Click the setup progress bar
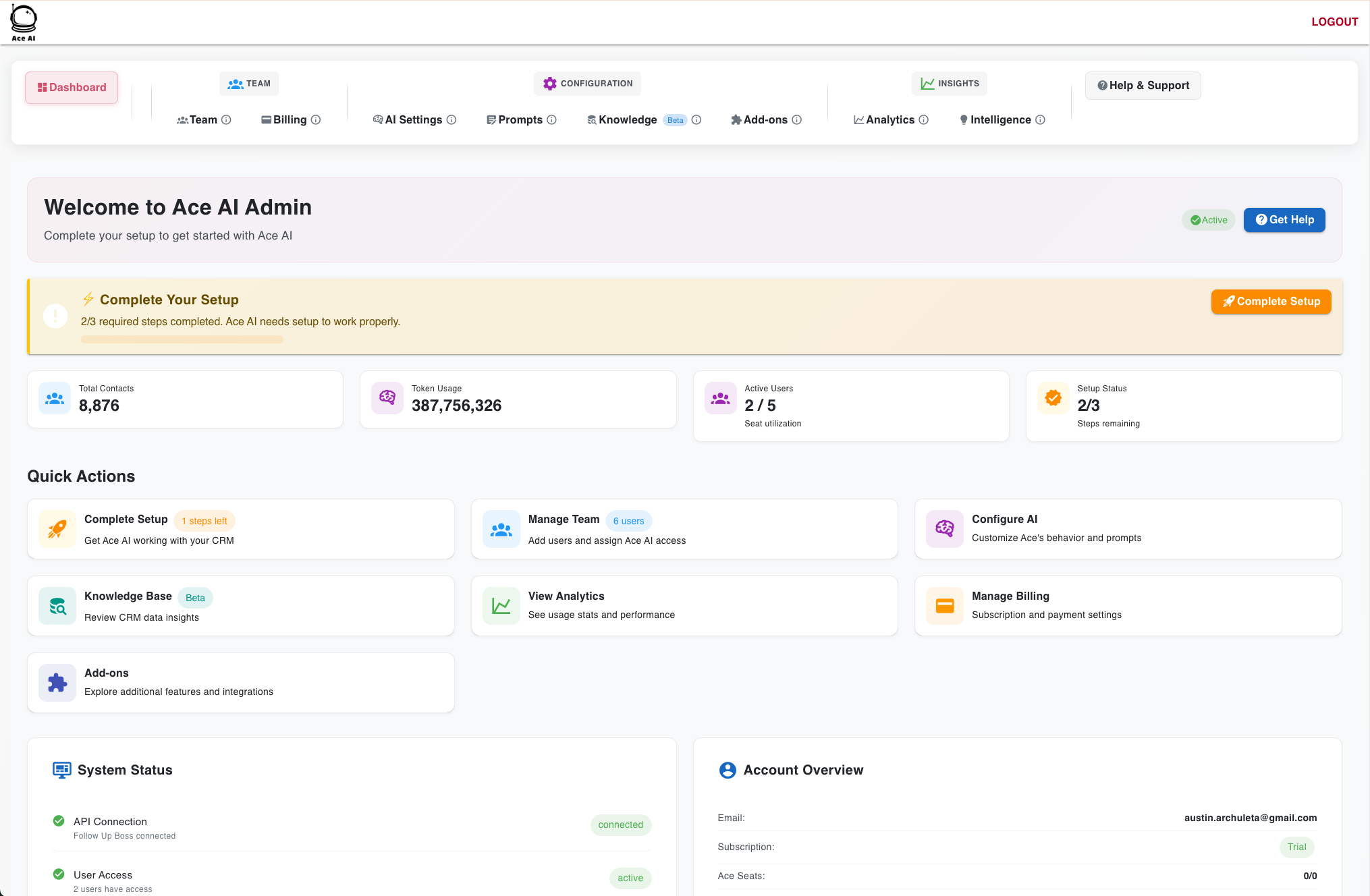Image resolution: width=1370 pixels, height=896 pixels. pyautogui.click(x=182, y=340)
